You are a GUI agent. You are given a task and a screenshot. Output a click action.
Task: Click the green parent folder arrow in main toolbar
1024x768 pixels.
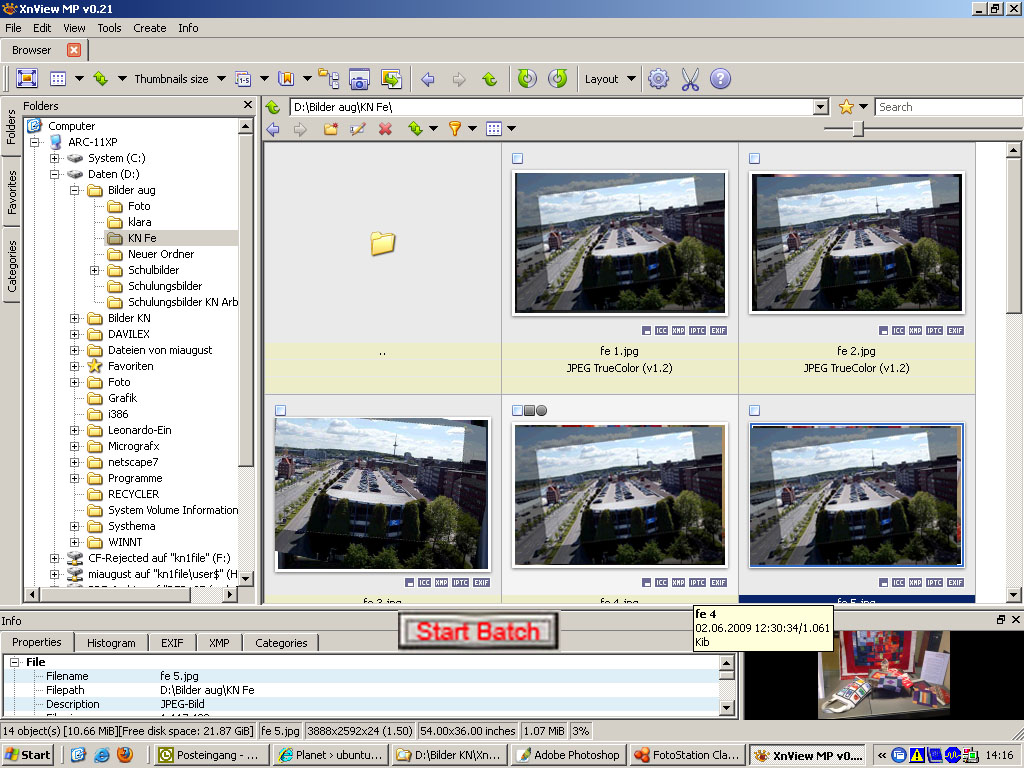[x=489, y=80]
